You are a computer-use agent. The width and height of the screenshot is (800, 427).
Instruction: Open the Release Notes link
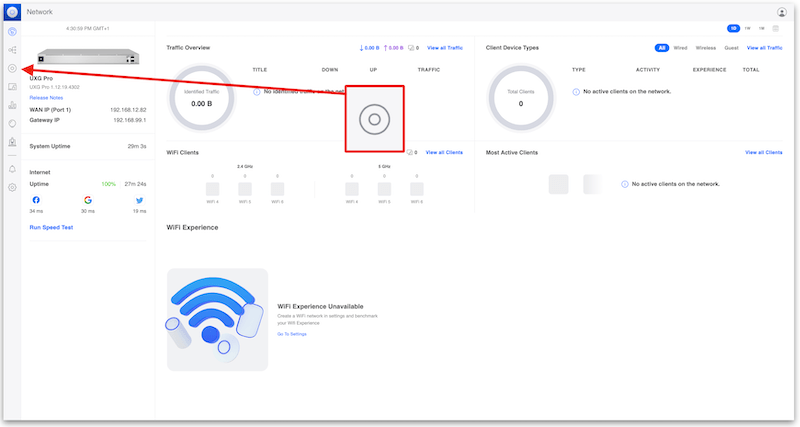(x=46, y=98)
